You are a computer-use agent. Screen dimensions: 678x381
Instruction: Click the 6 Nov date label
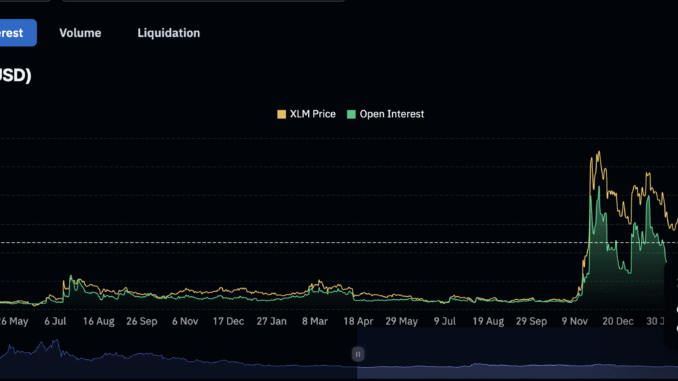point(185,321)
